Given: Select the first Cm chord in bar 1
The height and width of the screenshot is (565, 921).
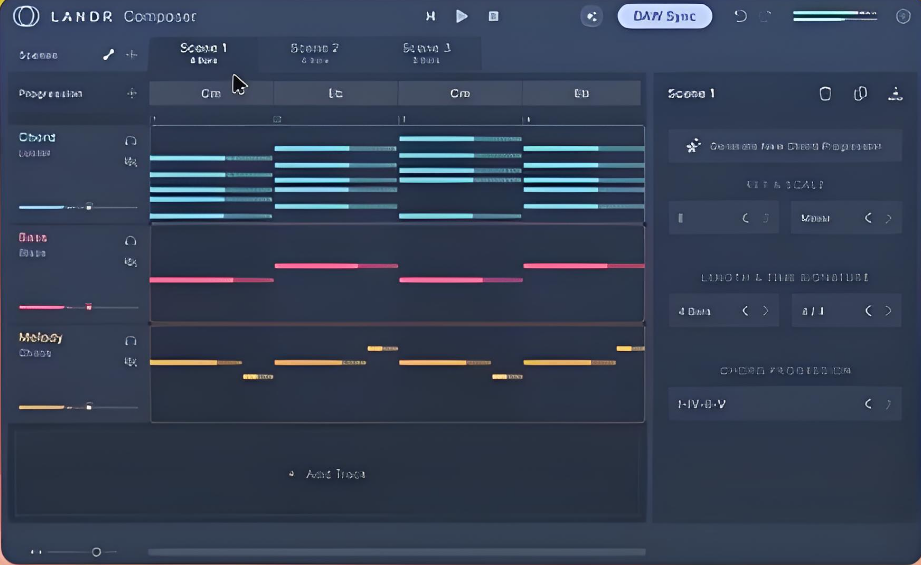Looking at the screenshot, I should click(211, 93).
